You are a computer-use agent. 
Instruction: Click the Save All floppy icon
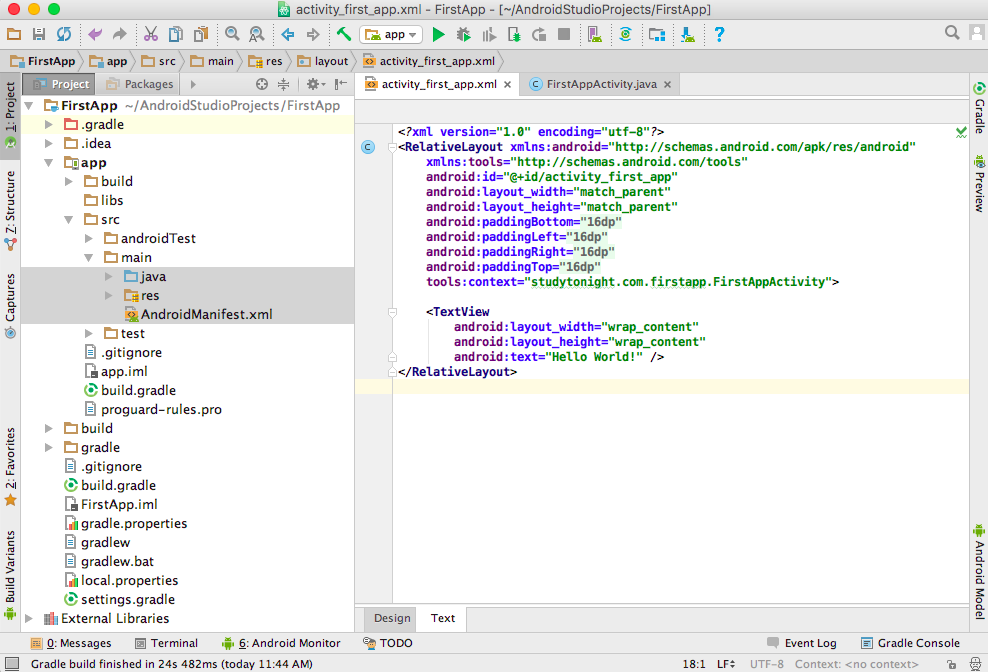pos(39,34)
